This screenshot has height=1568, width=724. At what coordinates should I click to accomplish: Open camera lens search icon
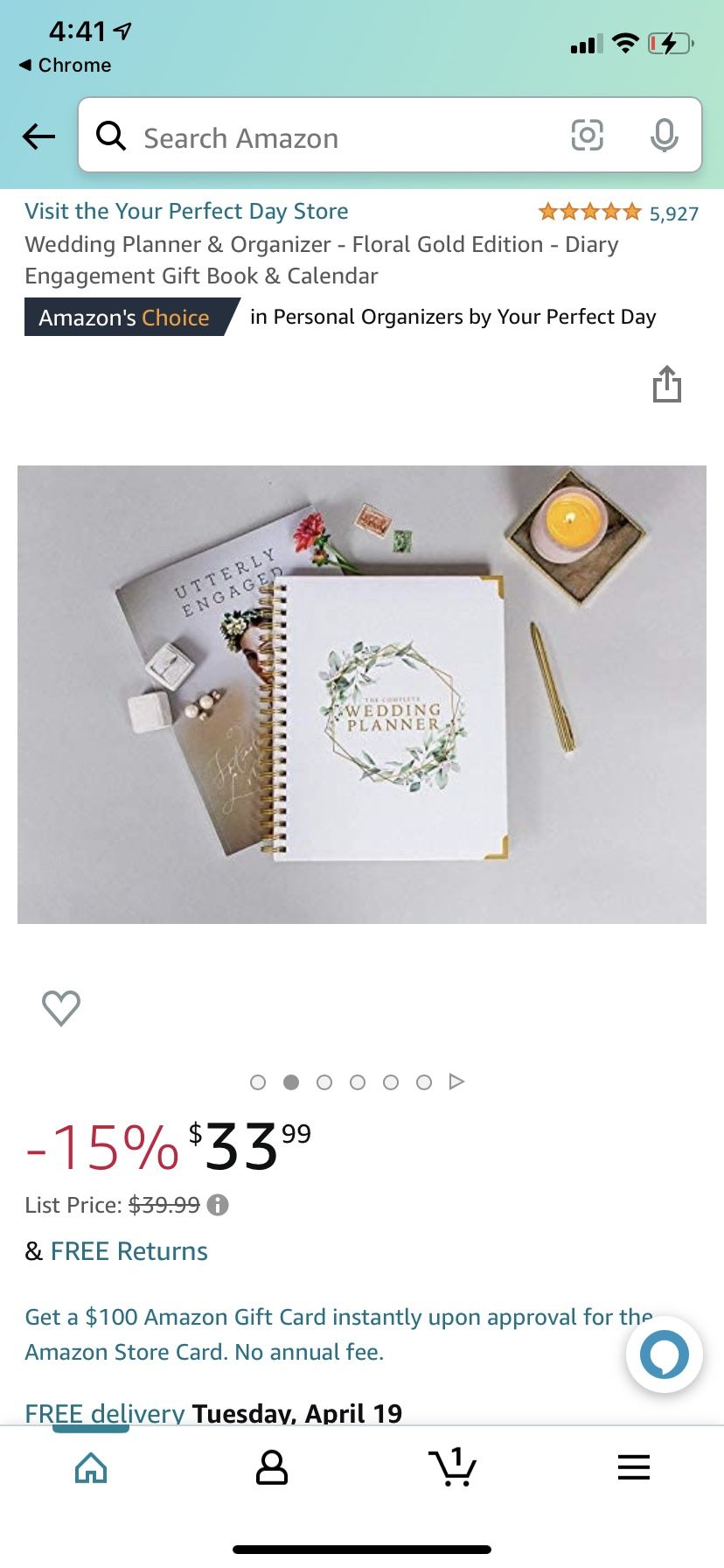pyautogui.click(x=587, y=135)
